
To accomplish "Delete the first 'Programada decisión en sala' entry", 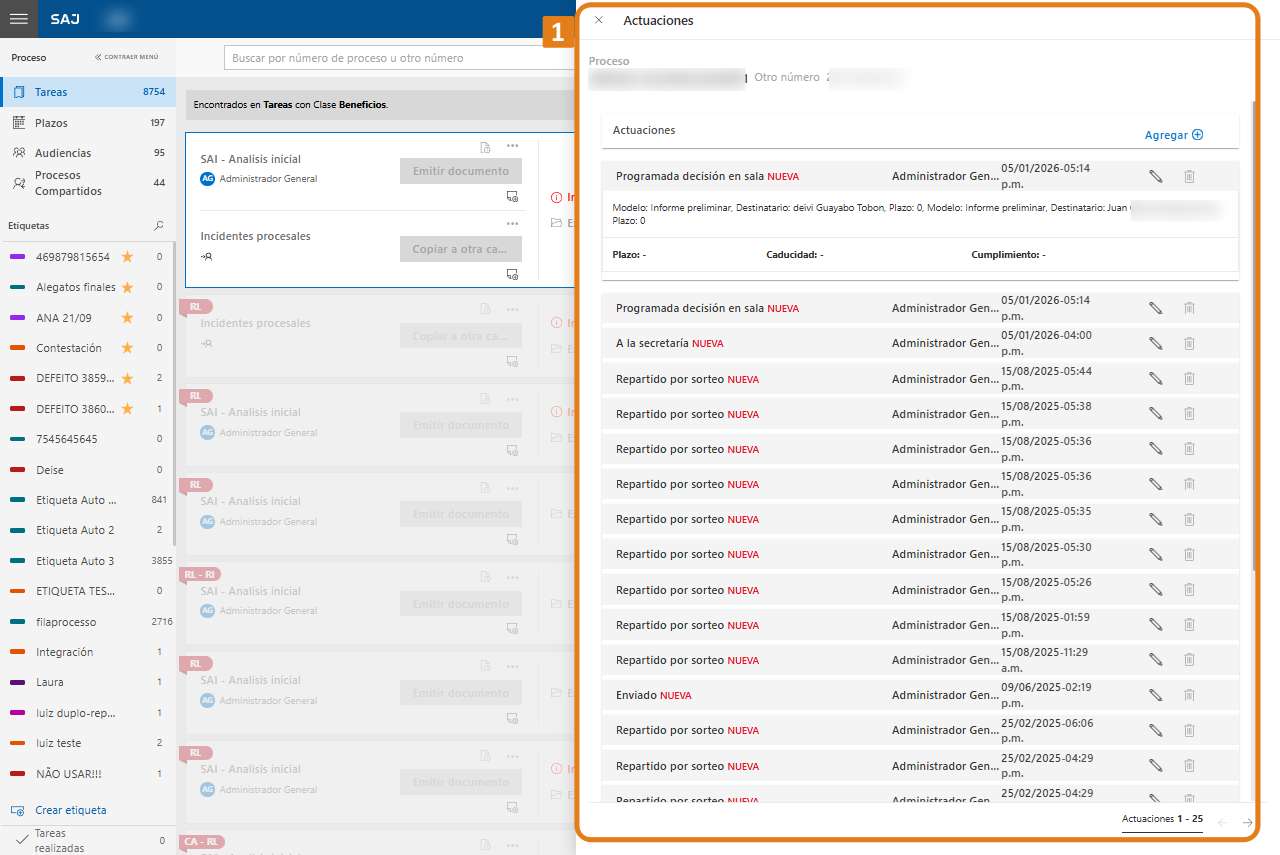I will pos(1189,176).
